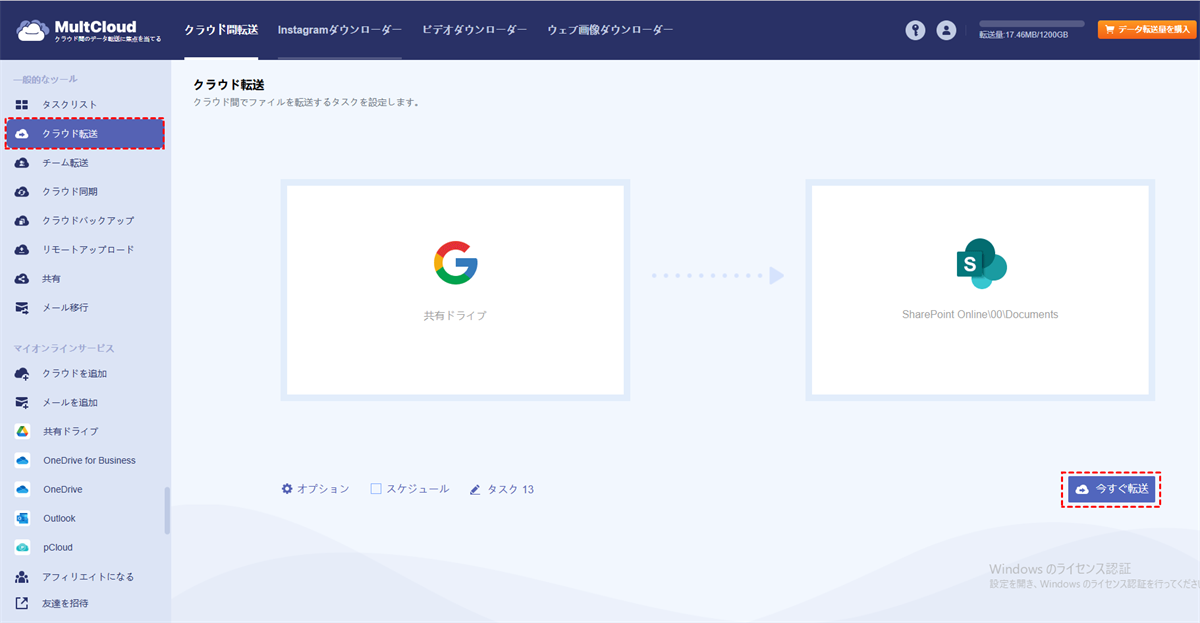Select チーム転送 in the sidebar

point(65,163)
